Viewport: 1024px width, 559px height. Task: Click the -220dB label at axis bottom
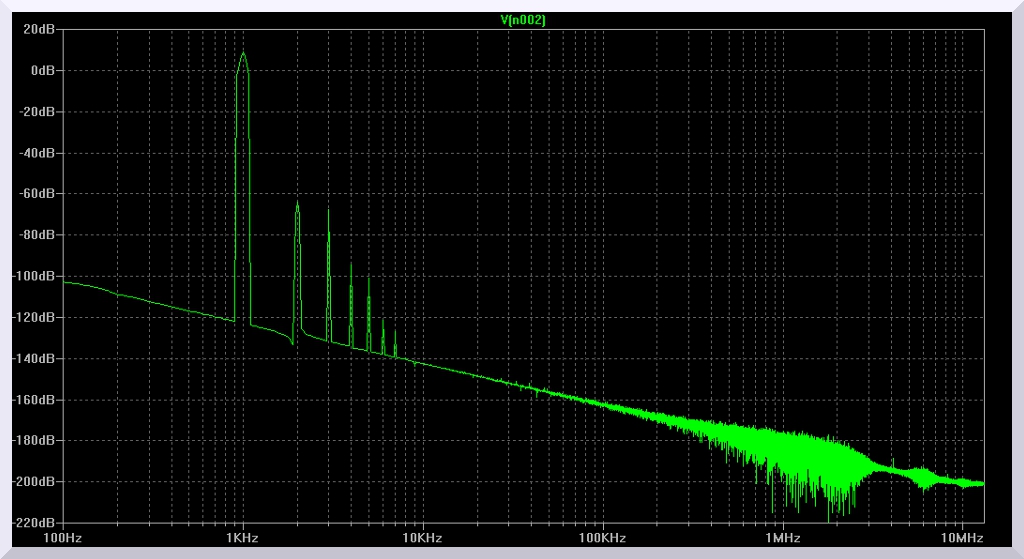coord(36,522)
